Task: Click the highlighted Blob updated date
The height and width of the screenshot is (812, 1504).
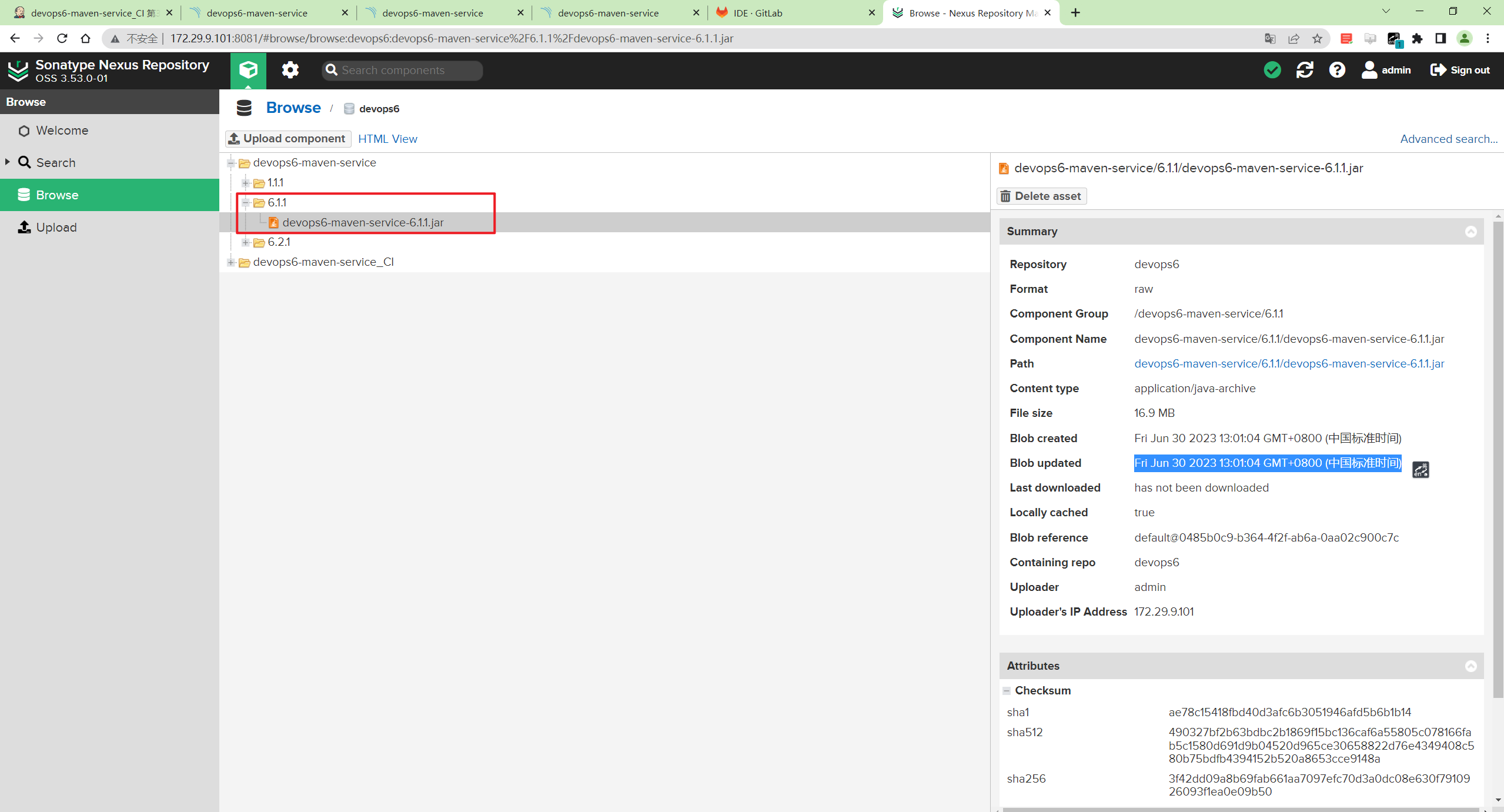Action: [x=1268, y=463]
